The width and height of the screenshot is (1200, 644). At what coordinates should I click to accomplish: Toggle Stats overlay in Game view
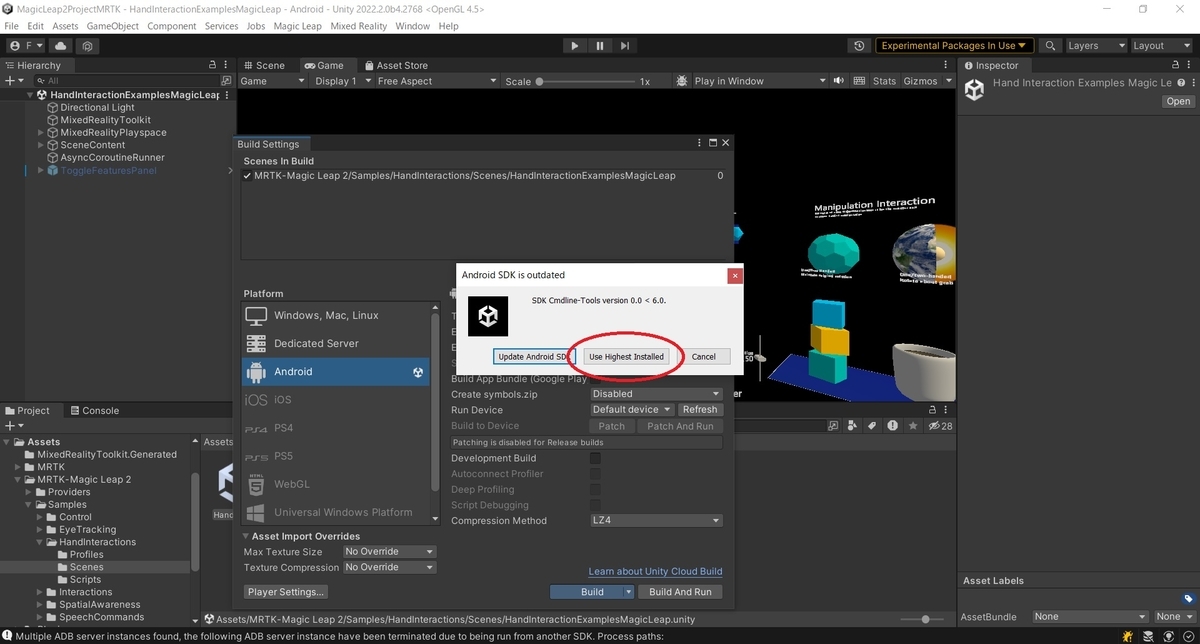(x=884, y=81)
